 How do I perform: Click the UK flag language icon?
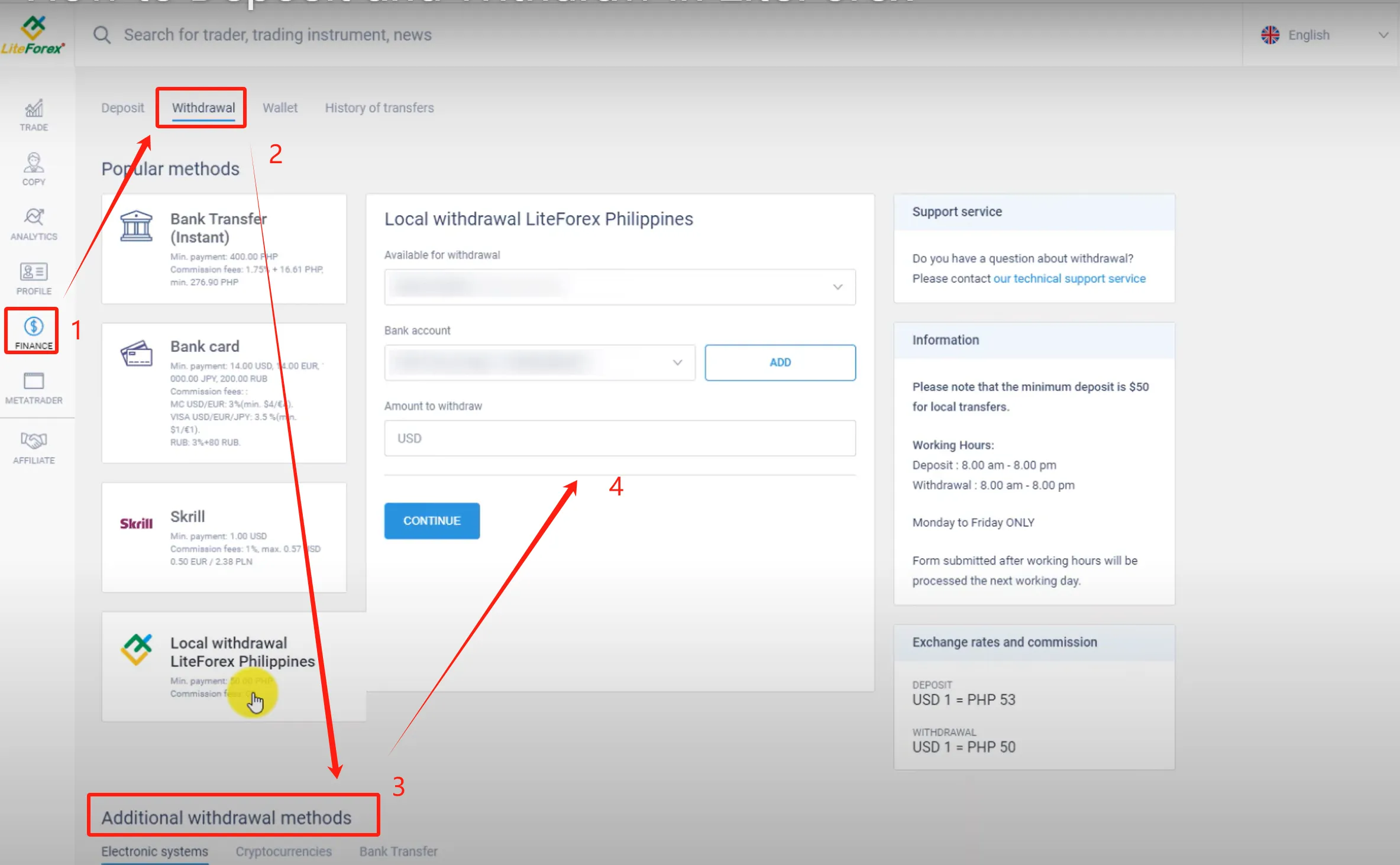[x=1270, y=35]
